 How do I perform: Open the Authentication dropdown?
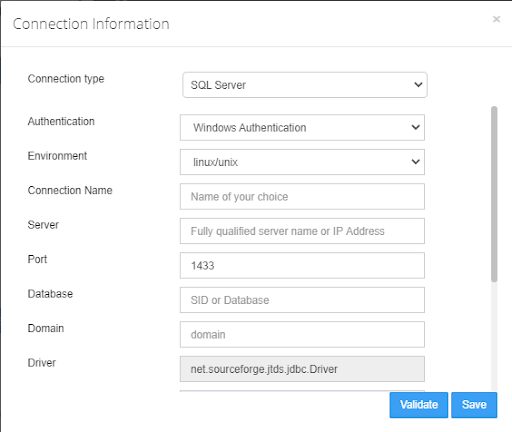302,127
